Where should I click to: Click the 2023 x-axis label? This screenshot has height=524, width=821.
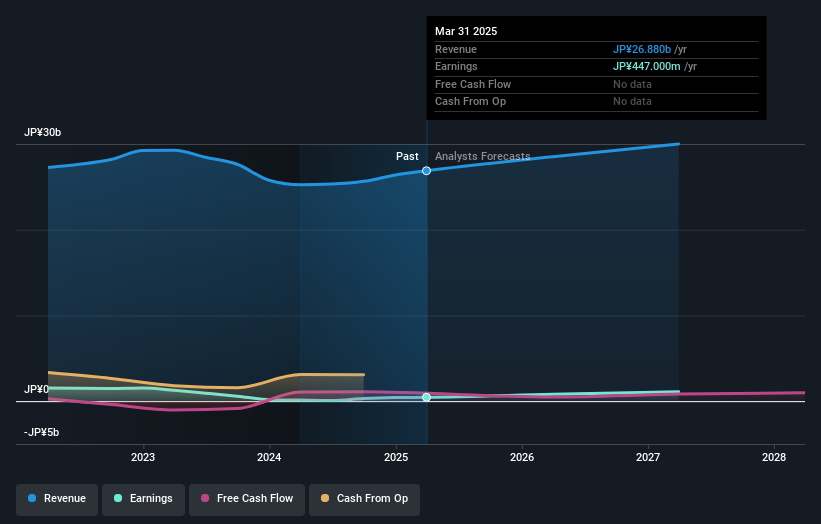point(143,457)
